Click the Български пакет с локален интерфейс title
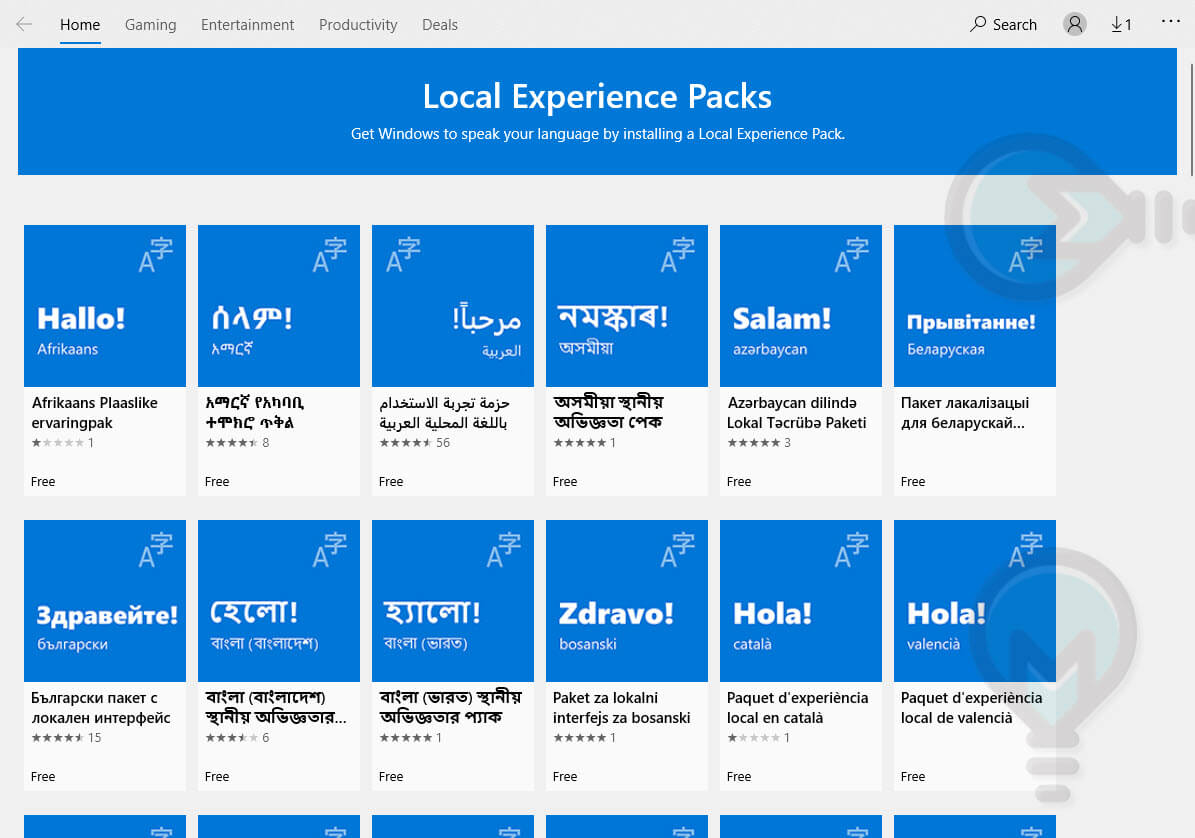The image size is (1195, 838). (x=101, y=708)
